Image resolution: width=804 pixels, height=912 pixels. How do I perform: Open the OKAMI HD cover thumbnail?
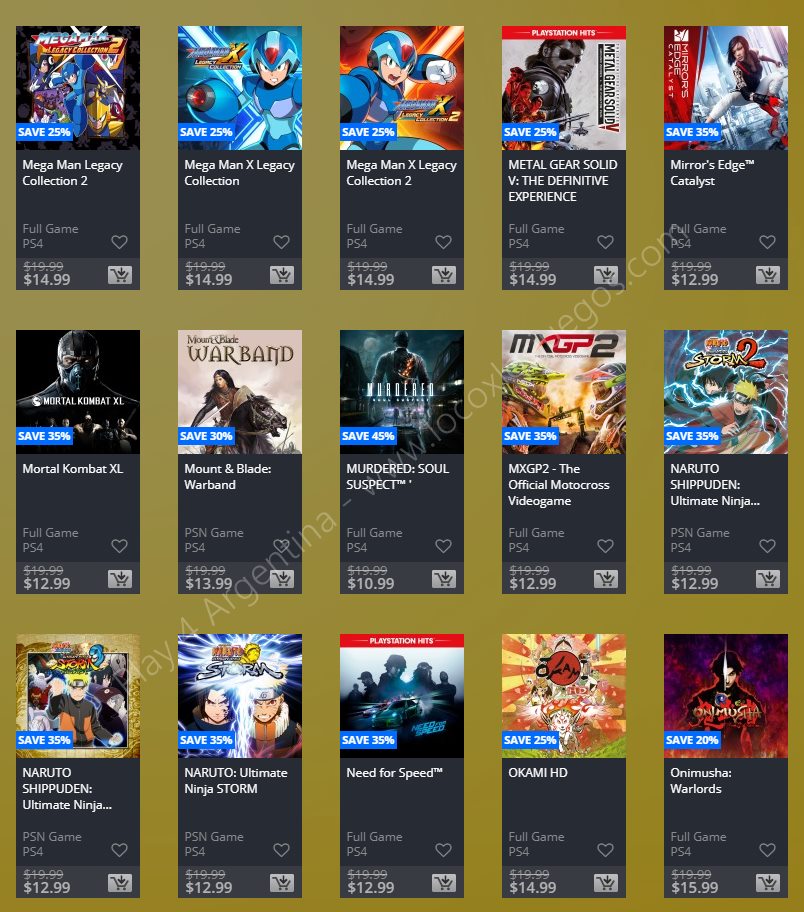point(564,696)
